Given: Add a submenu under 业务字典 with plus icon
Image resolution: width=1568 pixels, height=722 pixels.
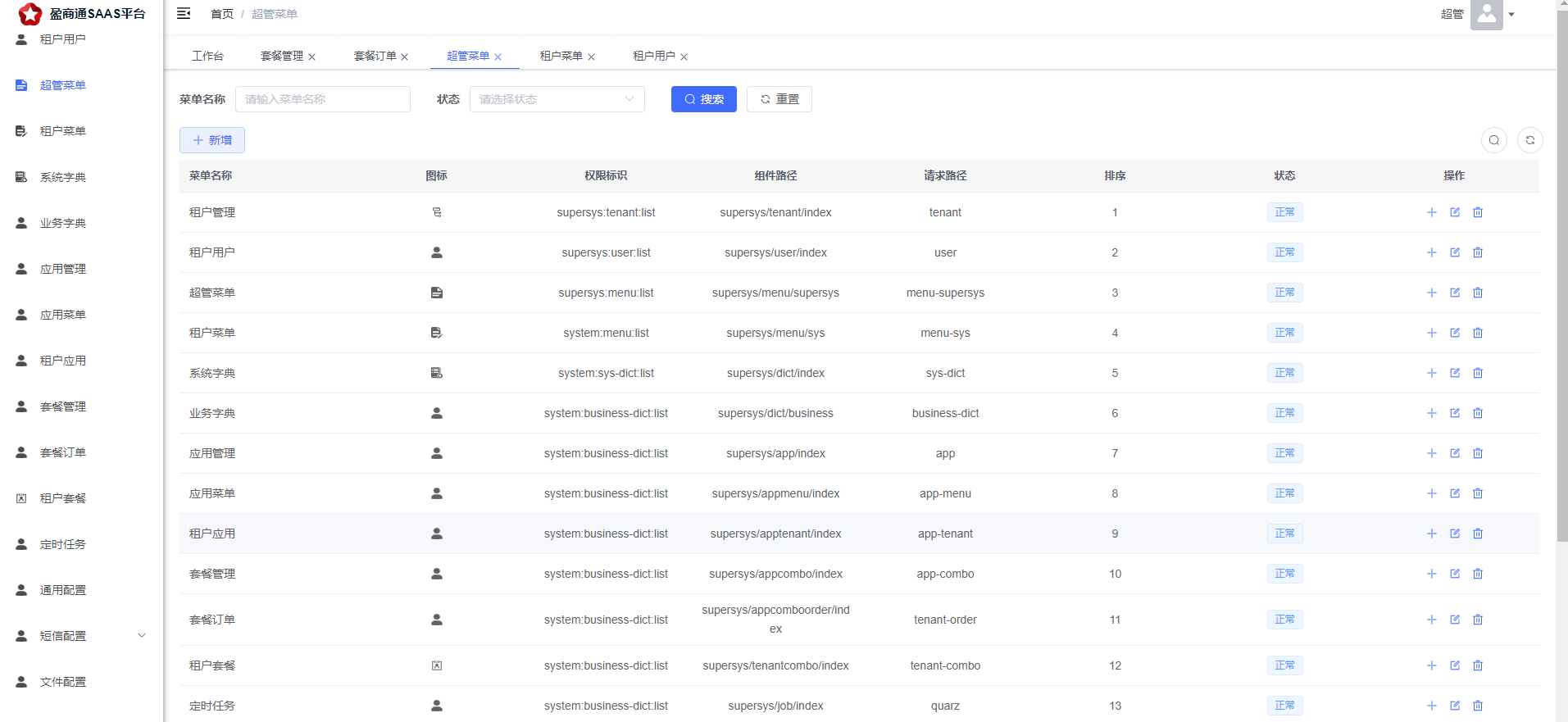Looking at the screenshot, I should pyautogui.click(x=1432, y=413).
